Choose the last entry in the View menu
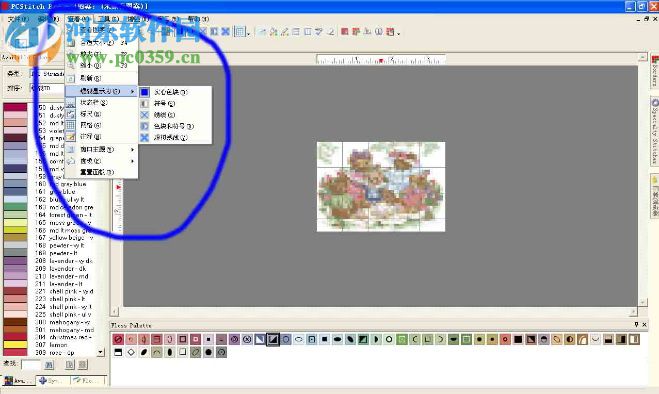Image resolution: width=659 pixels, height=394 pixels. point(101,172)
